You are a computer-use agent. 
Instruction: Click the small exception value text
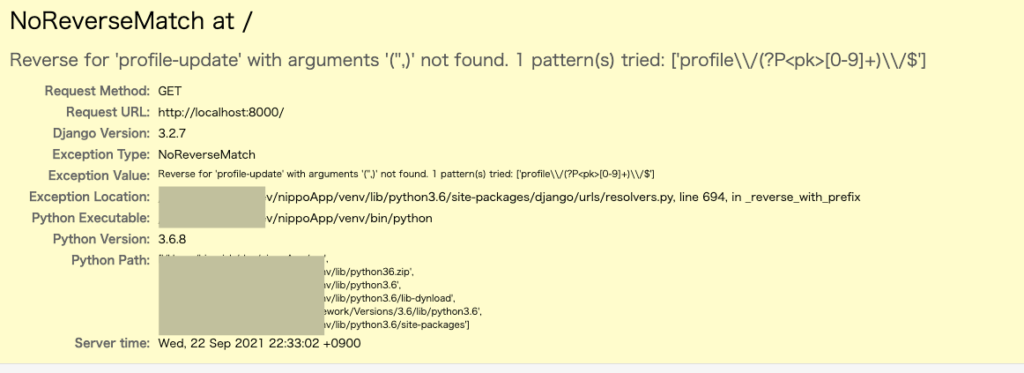[406, 175]
